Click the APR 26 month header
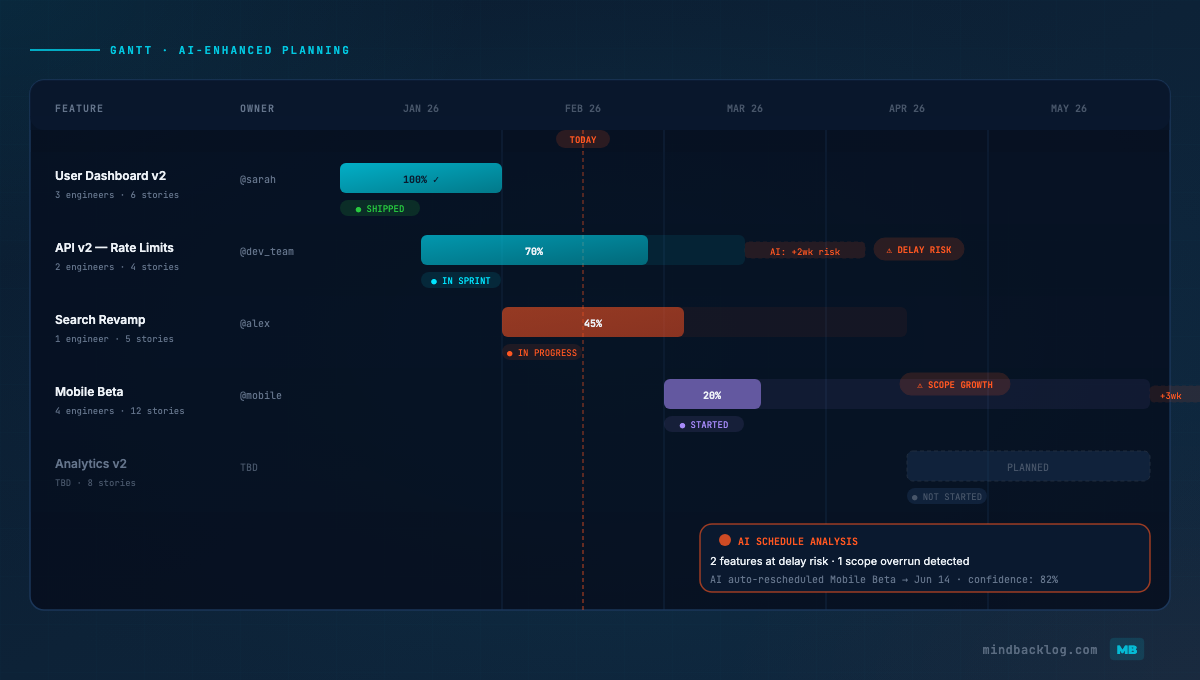 click(907, 109)
